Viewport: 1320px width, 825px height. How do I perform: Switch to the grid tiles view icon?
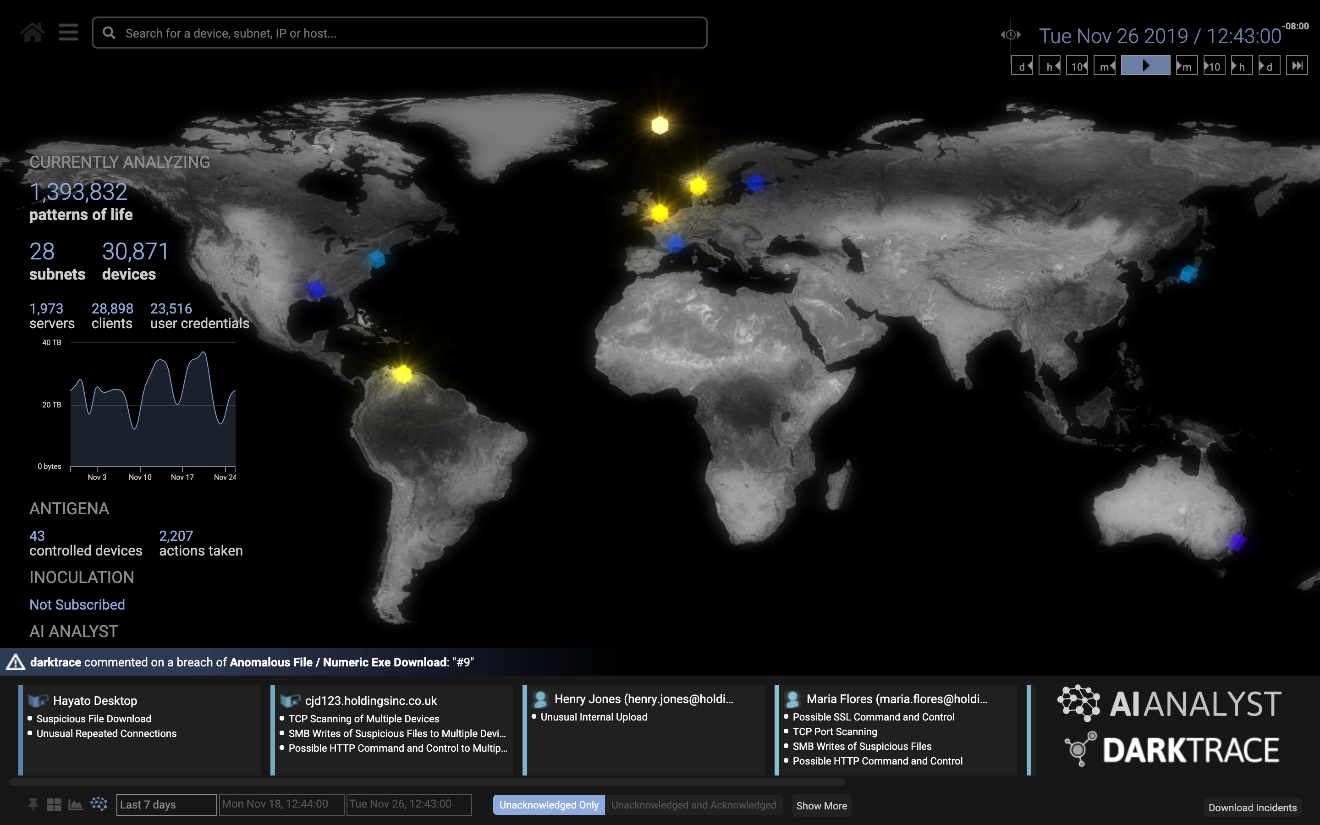point(54,805)
